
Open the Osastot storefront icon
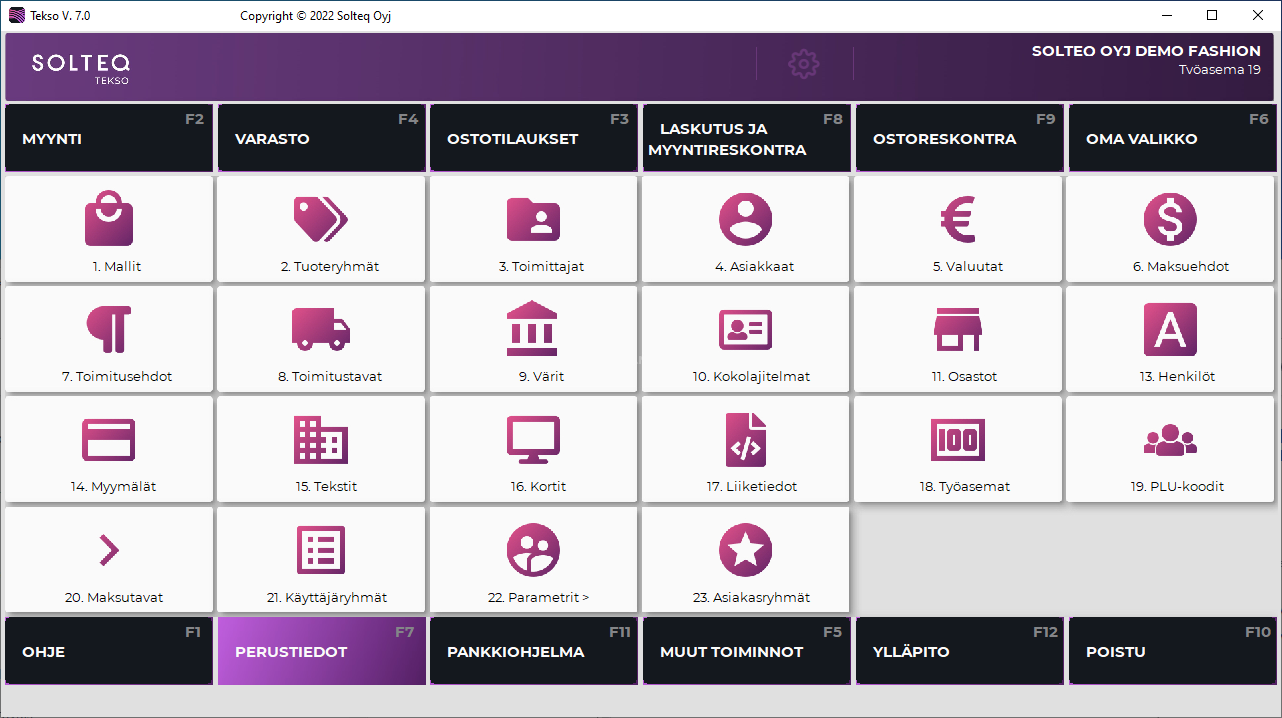coord(958,329)
